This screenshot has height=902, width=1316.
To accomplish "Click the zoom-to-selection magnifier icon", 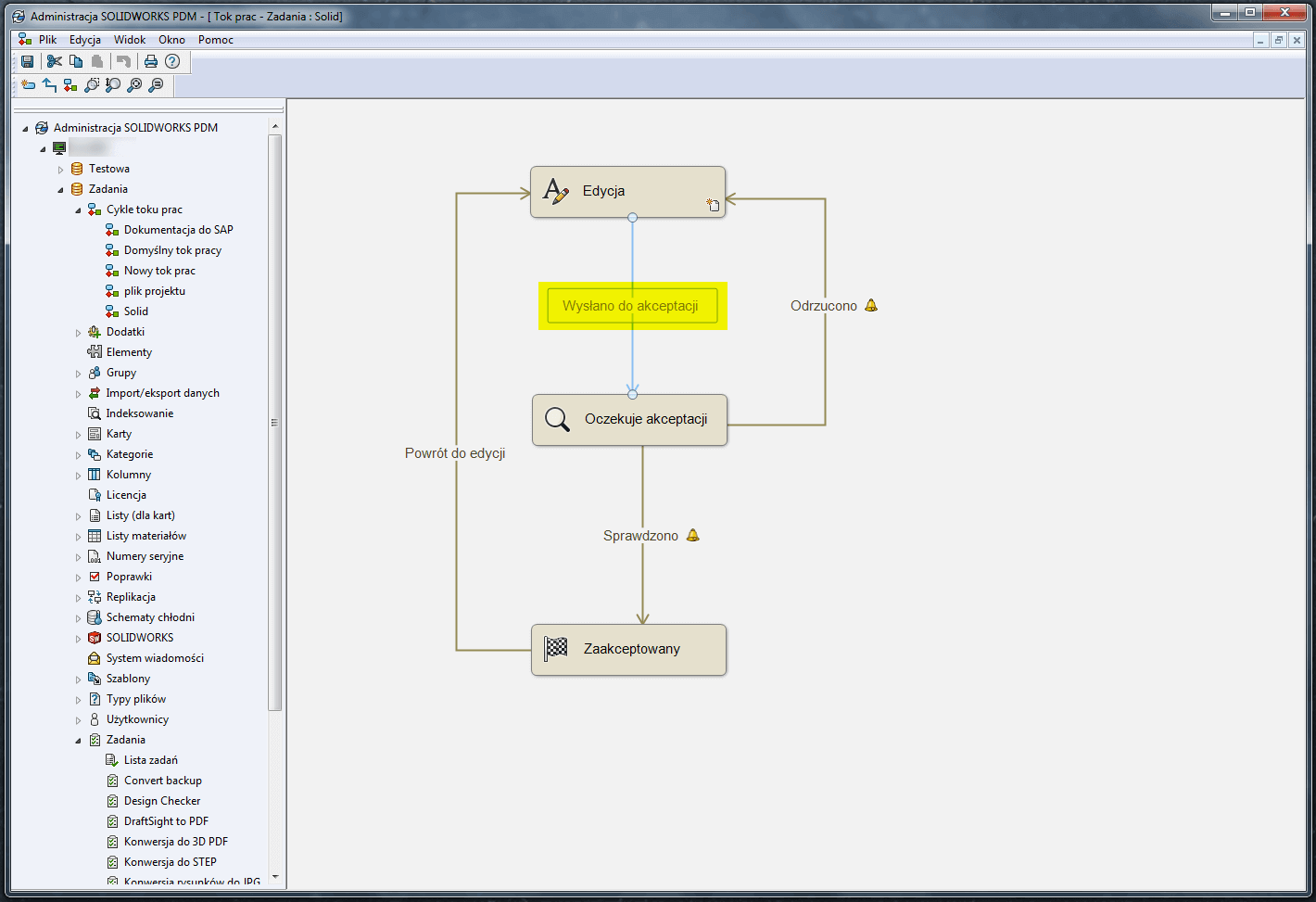I will (x=92, y=85).
